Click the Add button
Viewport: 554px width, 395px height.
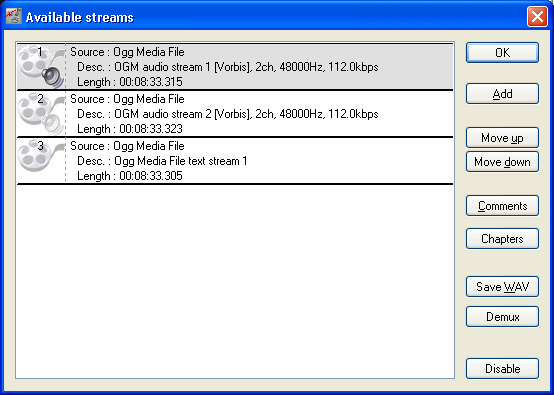[502, 94]
